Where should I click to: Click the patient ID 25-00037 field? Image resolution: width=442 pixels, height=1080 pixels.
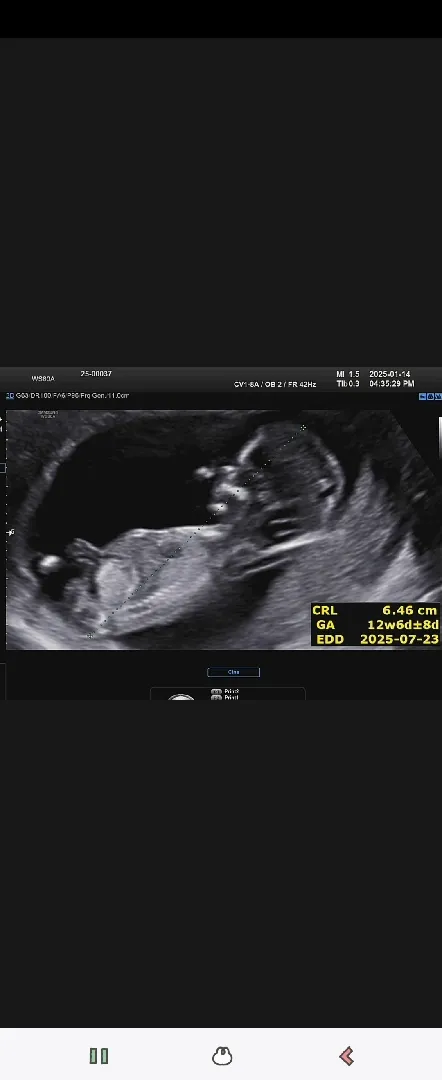click(96, 374)
